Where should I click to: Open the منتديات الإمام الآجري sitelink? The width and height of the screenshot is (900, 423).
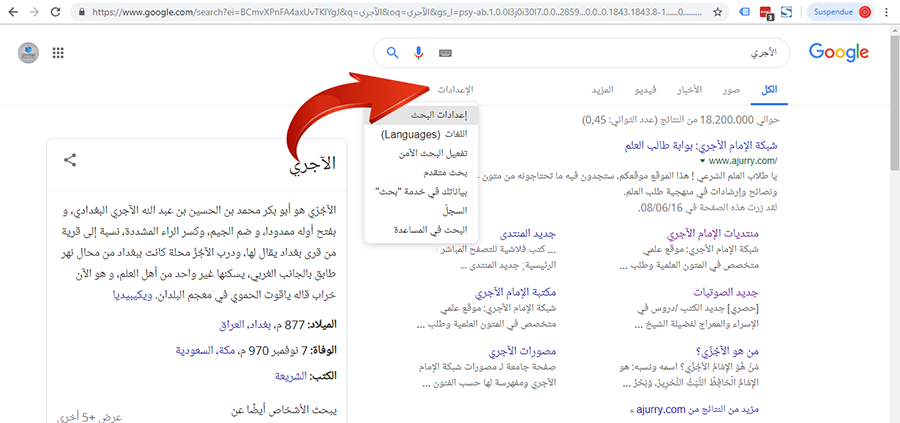713,234
